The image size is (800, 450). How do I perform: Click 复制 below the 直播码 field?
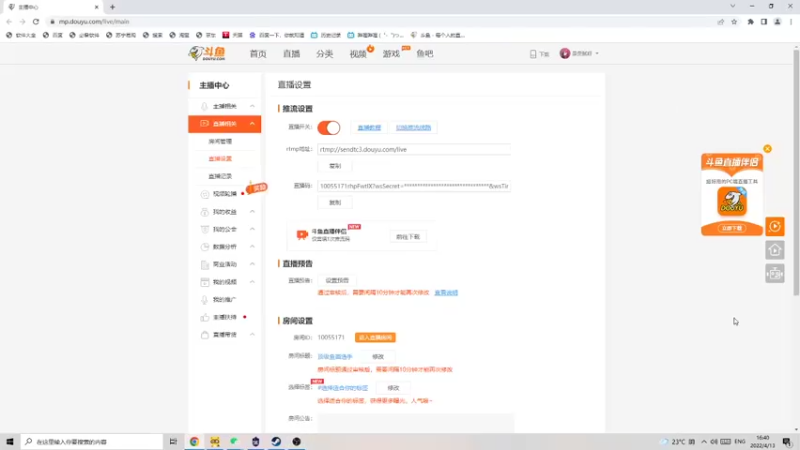(x=335, y=203)
